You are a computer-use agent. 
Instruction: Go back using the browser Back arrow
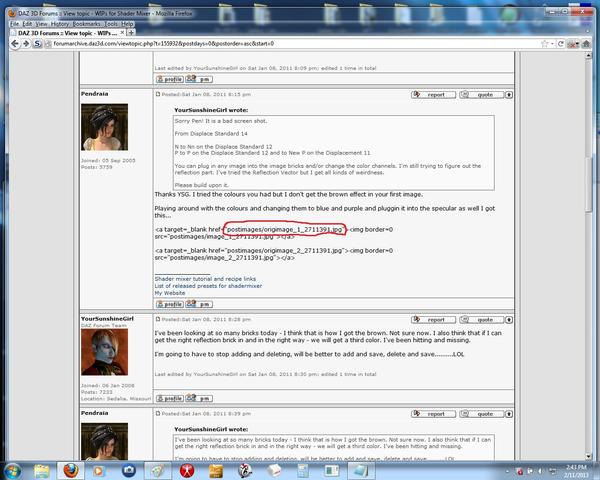pyautogui.click(x=15, y=44)
